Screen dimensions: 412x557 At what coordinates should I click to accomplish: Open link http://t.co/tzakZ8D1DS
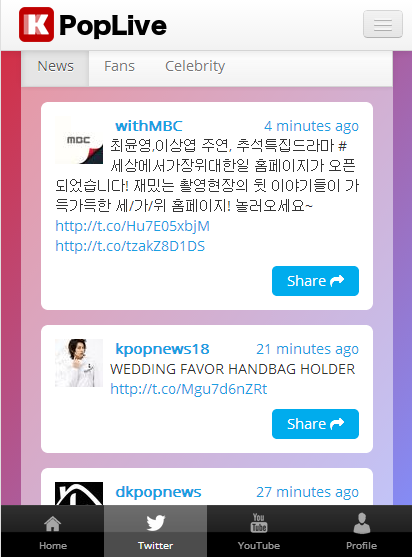pos(130,246)
